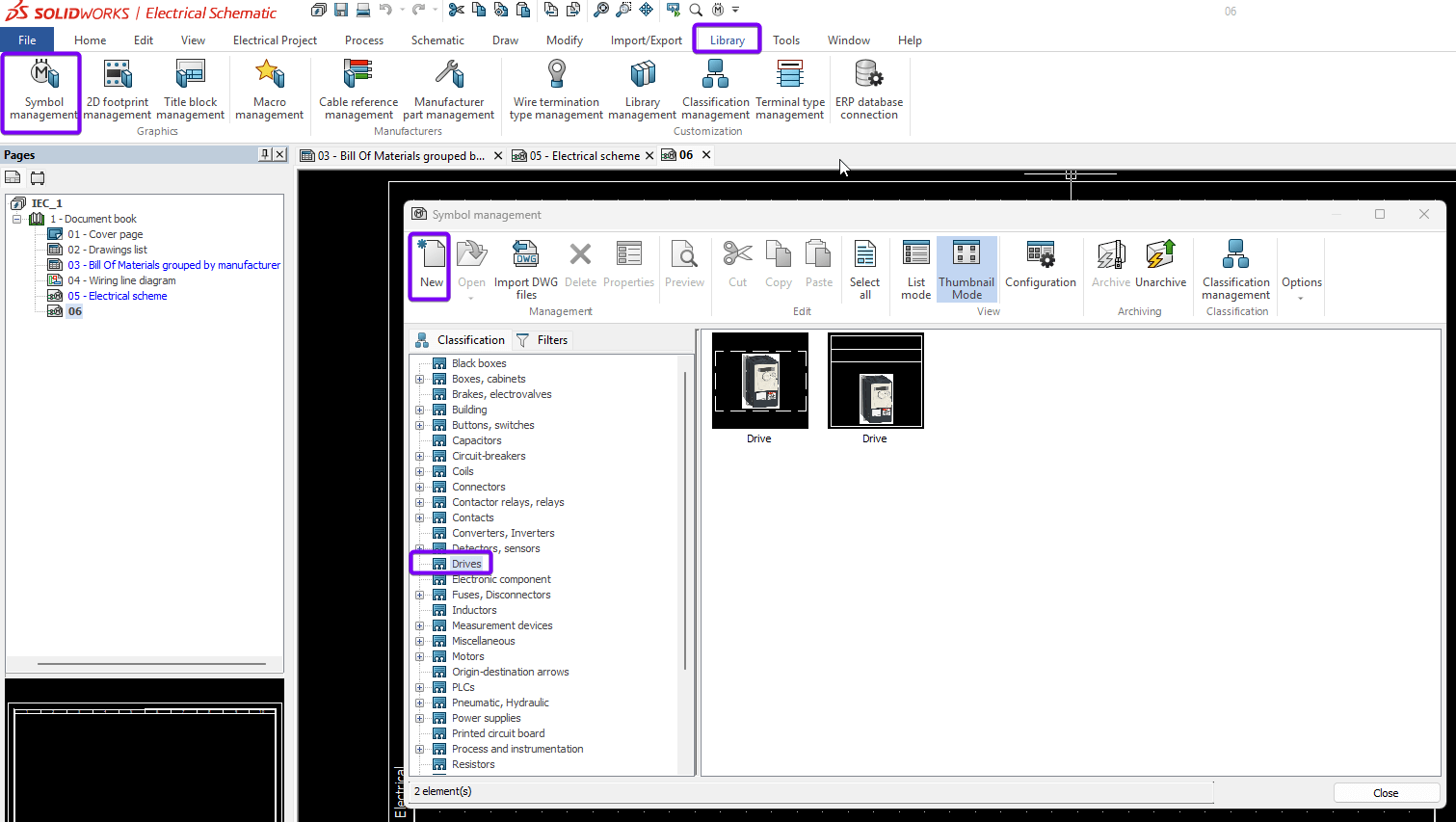Expand the Options dropdown
Viewport: 1456px width, 822px height.
pos(1301,296)
